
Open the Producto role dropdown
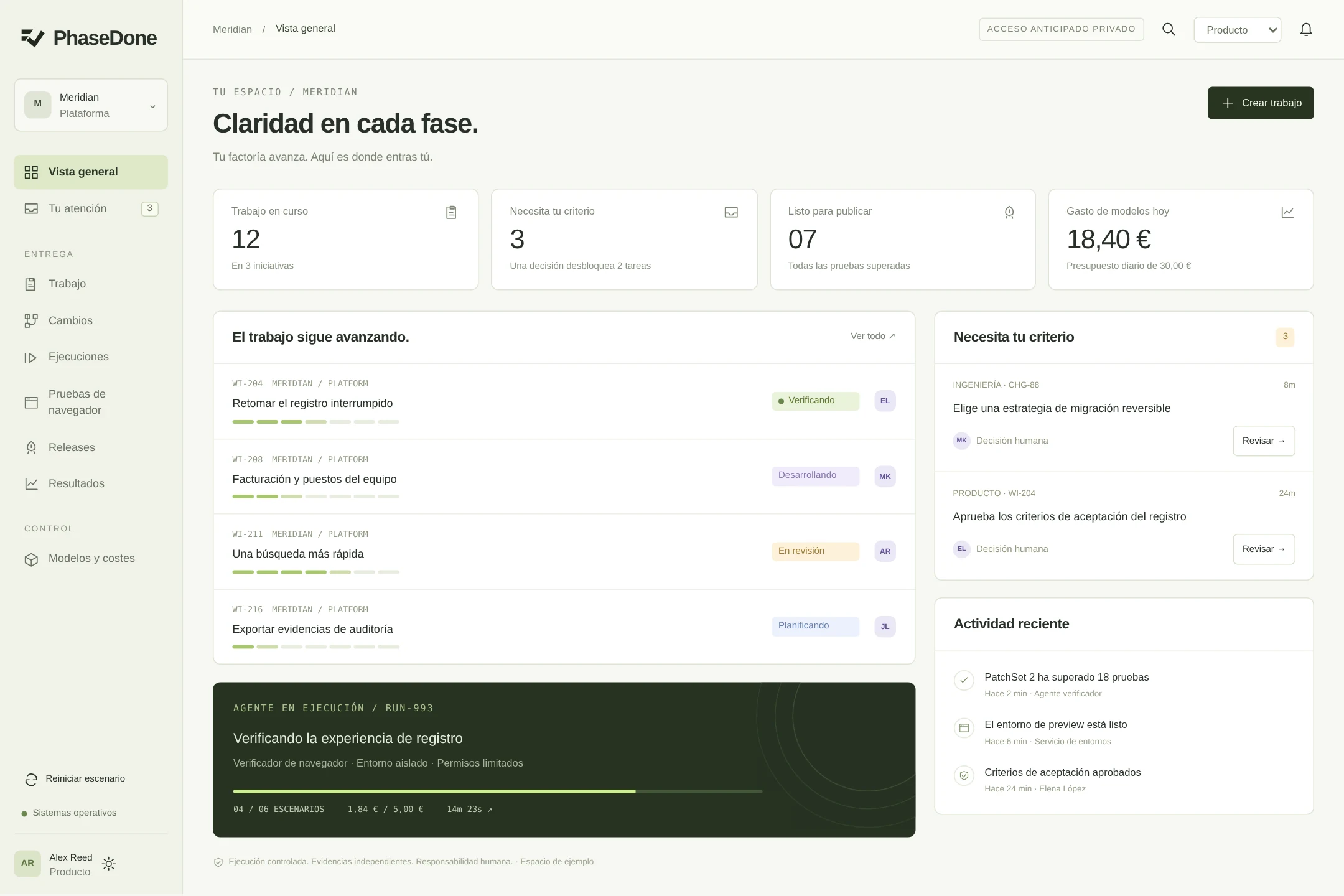(x=1237, y=30)
